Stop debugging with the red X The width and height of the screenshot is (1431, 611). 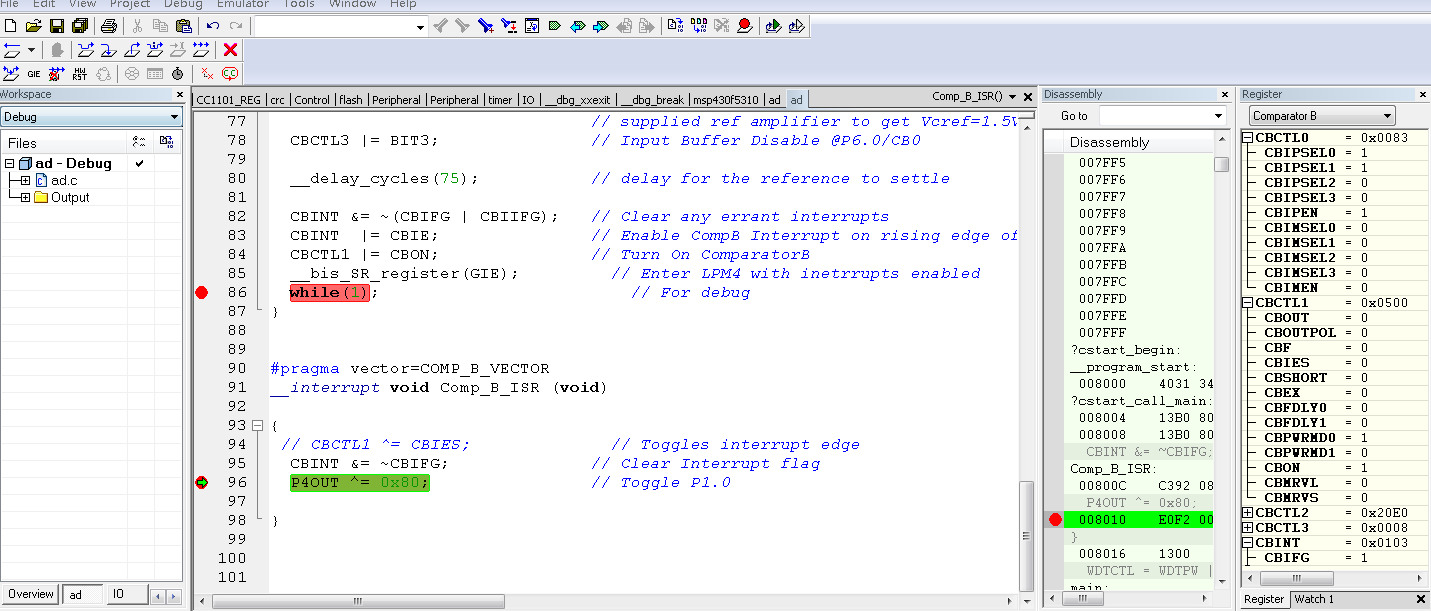coord(231,49)
